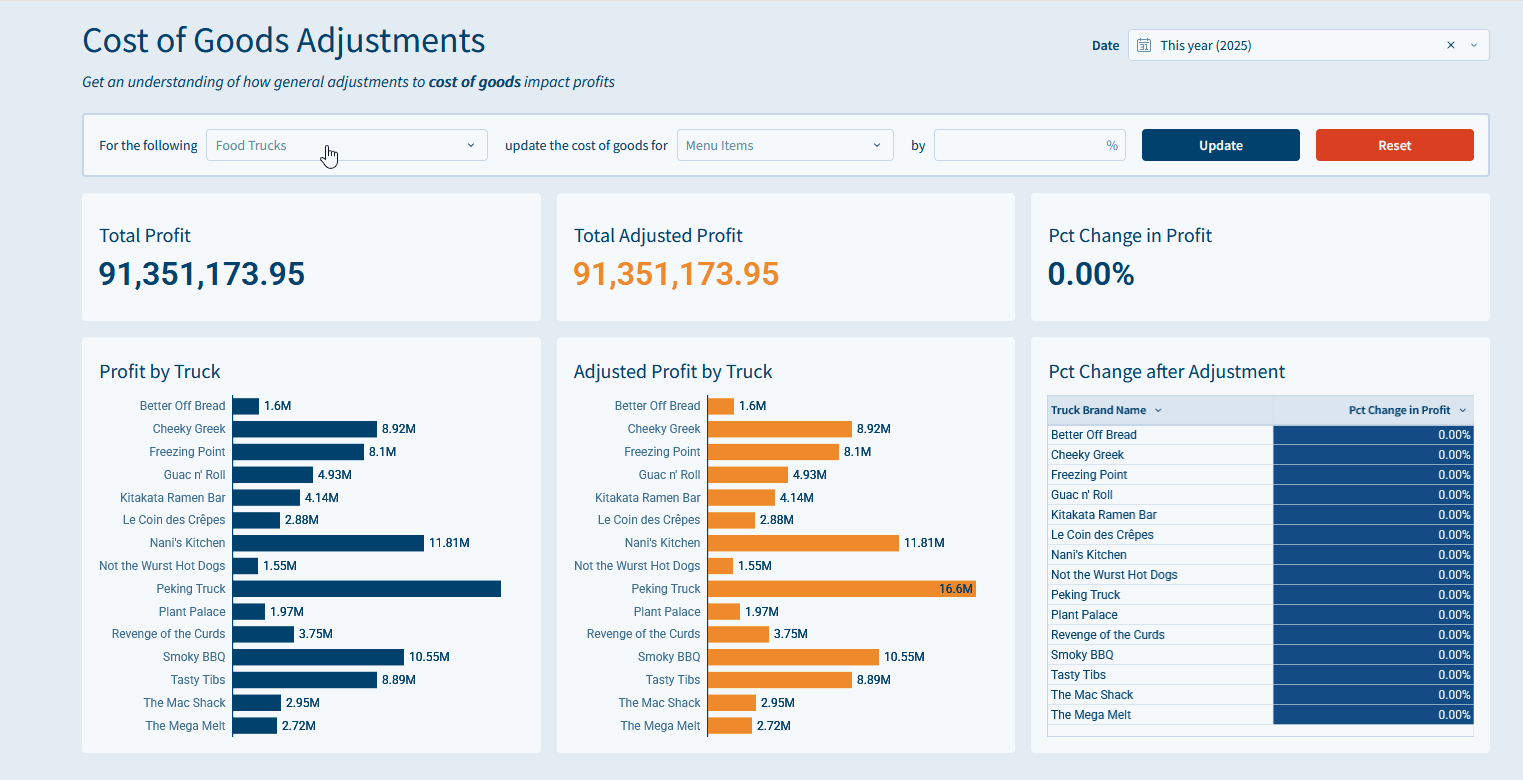Open the Menu Items dropdown
The height and width of the screenshot is (780, 1523).
[784, 145]
